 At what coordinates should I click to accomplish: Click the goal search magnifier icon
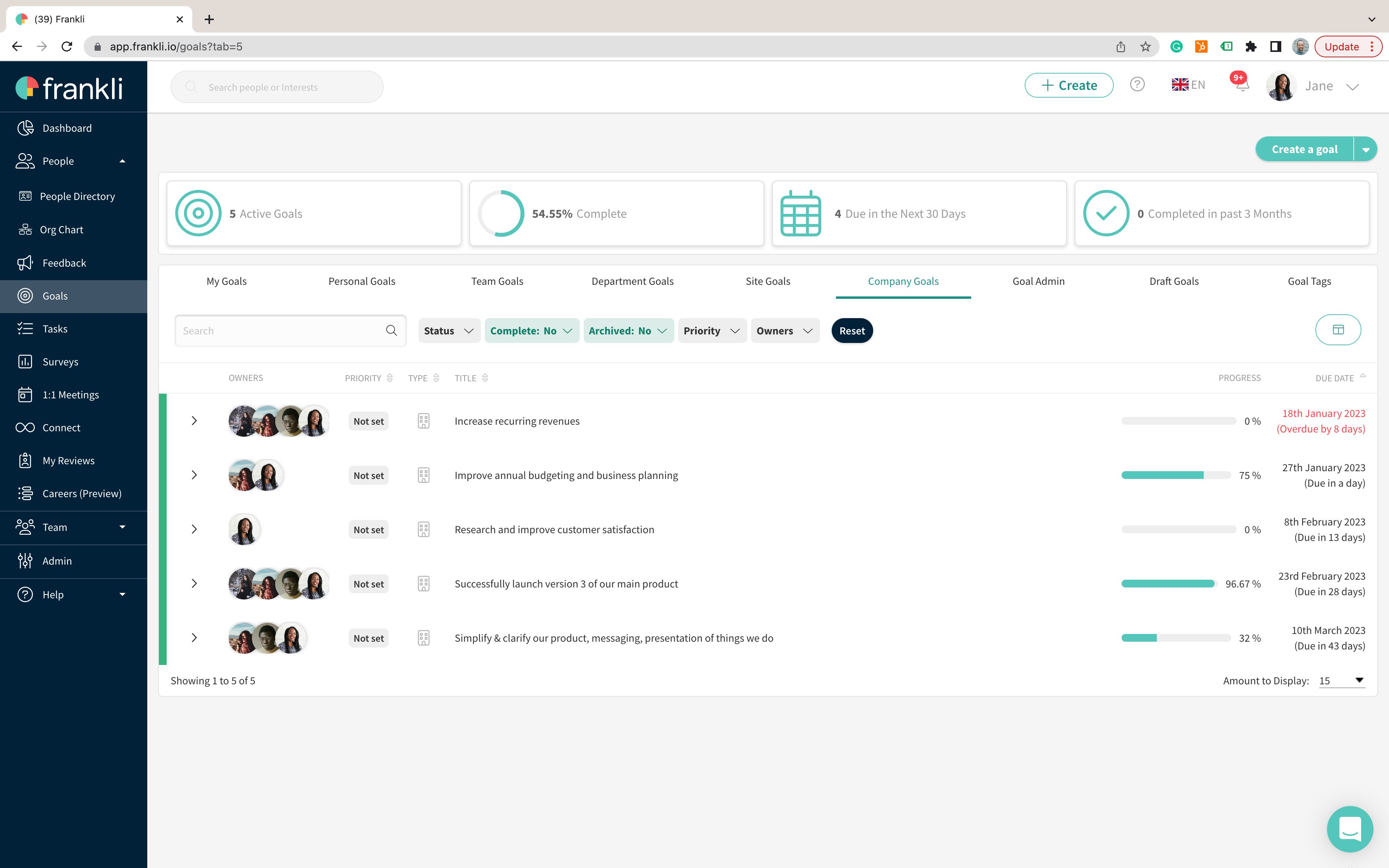tap(391, 331)
